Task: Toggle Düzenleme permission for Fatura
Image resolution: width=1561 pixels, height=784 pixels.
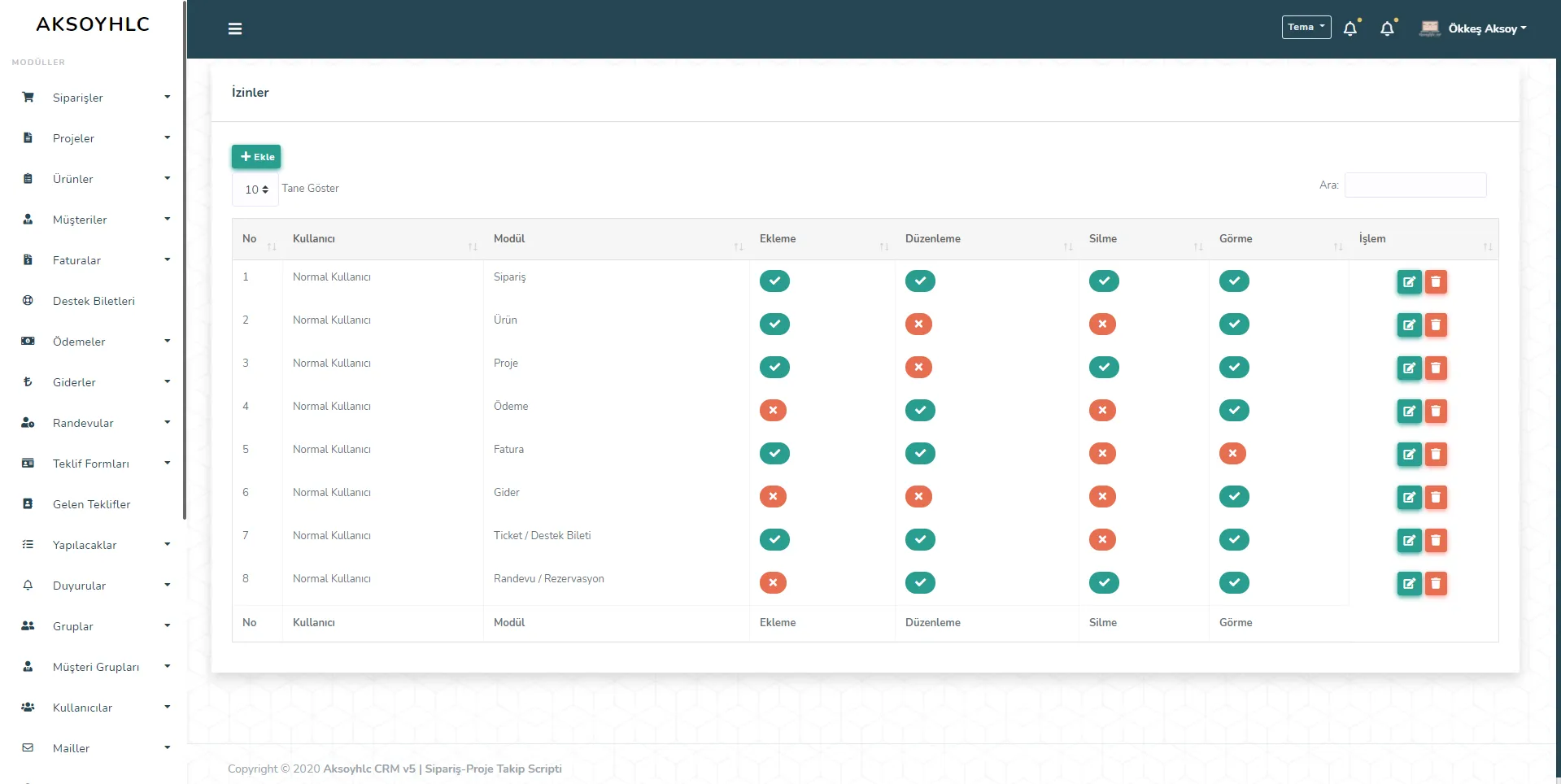Action: [920, 454]
